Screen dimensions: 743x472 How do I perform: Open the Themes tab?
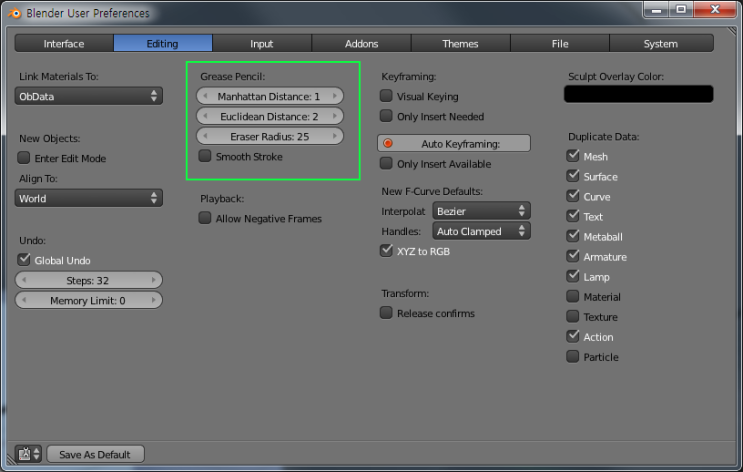[460, 44]
